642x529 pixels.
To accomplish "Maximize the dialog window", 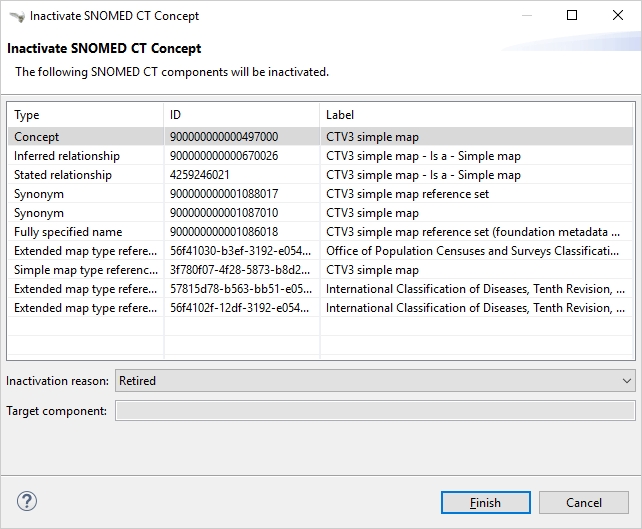I will coord(572,16).
